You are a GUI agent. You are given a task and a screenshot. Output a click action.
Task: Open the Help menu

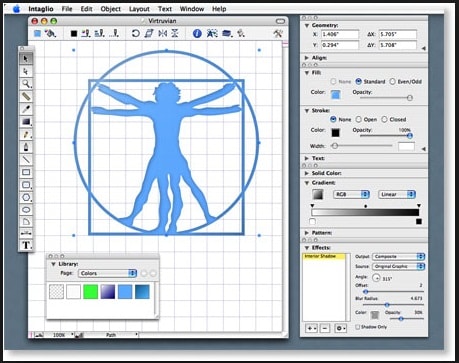coord(219,9)
